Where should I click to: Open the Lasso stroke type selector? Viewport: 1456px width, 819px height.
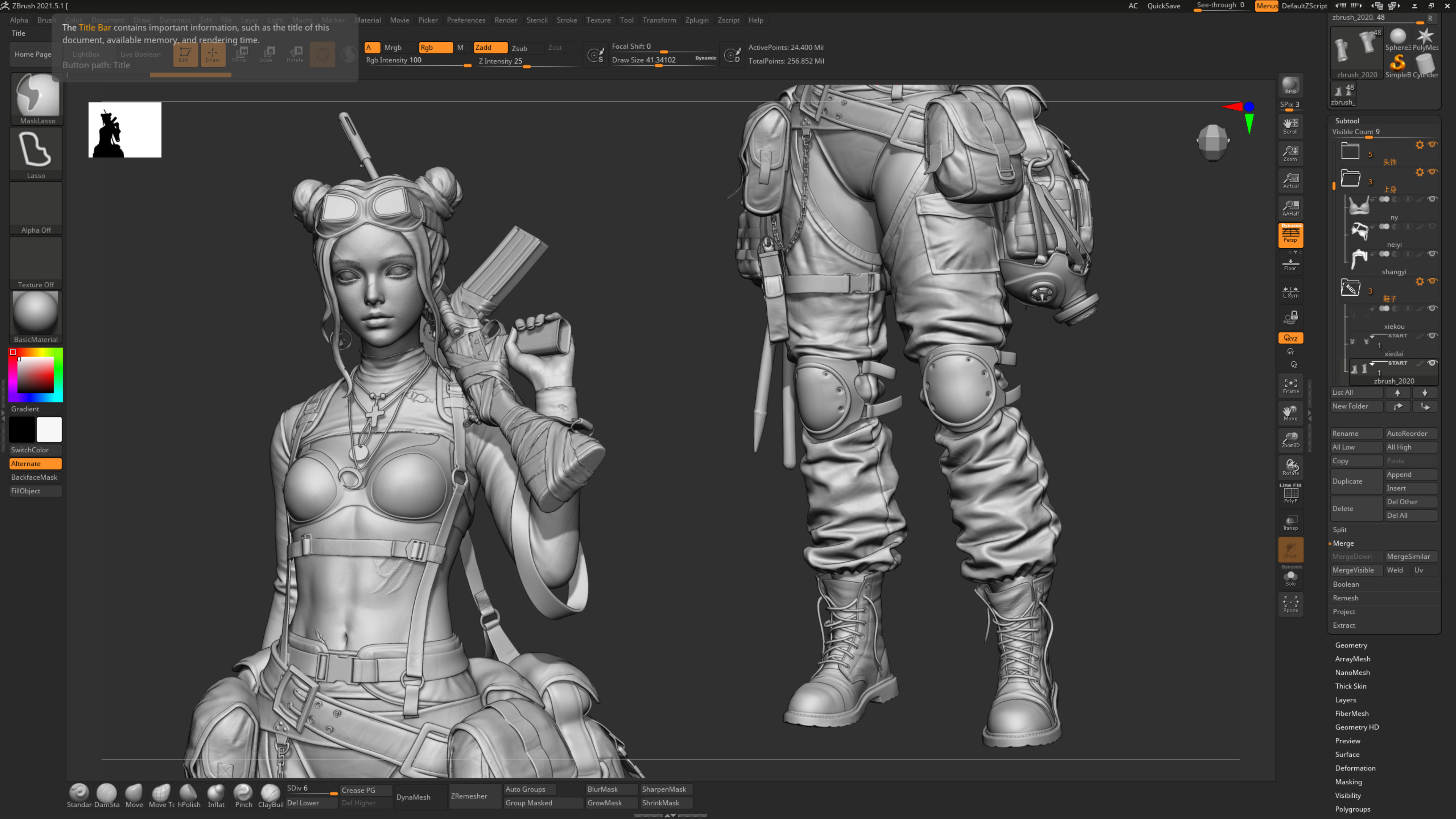36,153
